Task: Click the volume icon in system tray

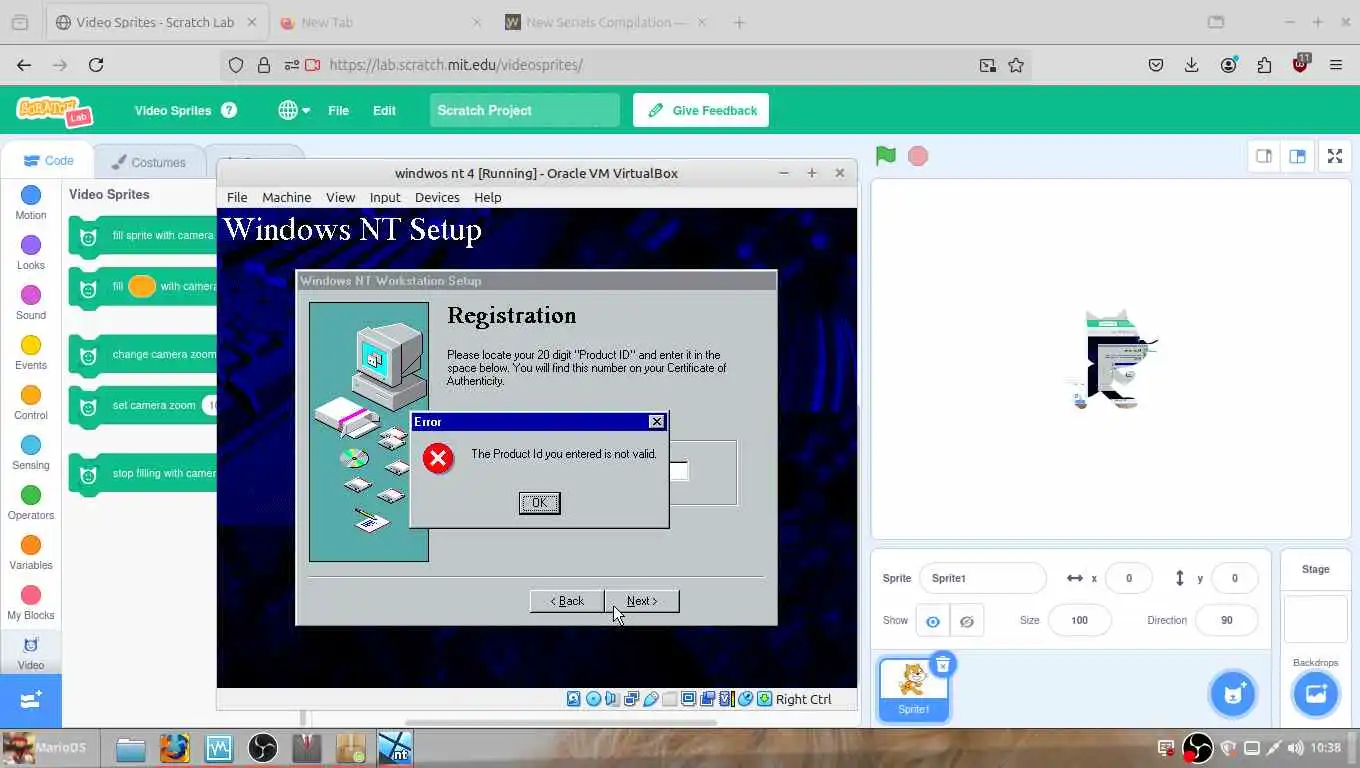Action: [1296, 748]
